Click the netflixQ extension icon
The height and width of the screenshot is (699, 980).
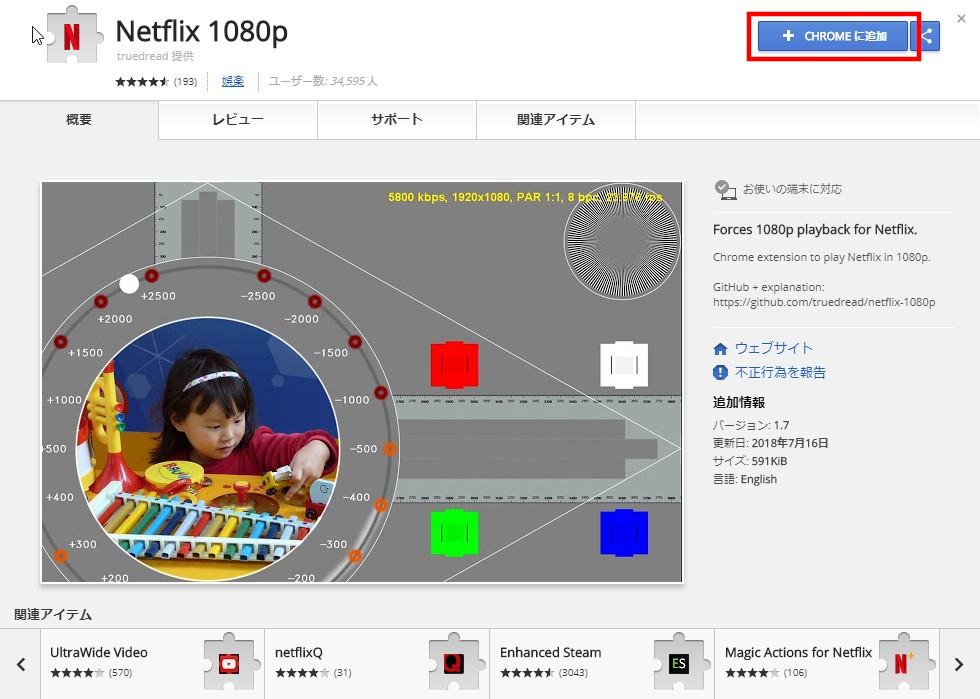tap(454, 662)
